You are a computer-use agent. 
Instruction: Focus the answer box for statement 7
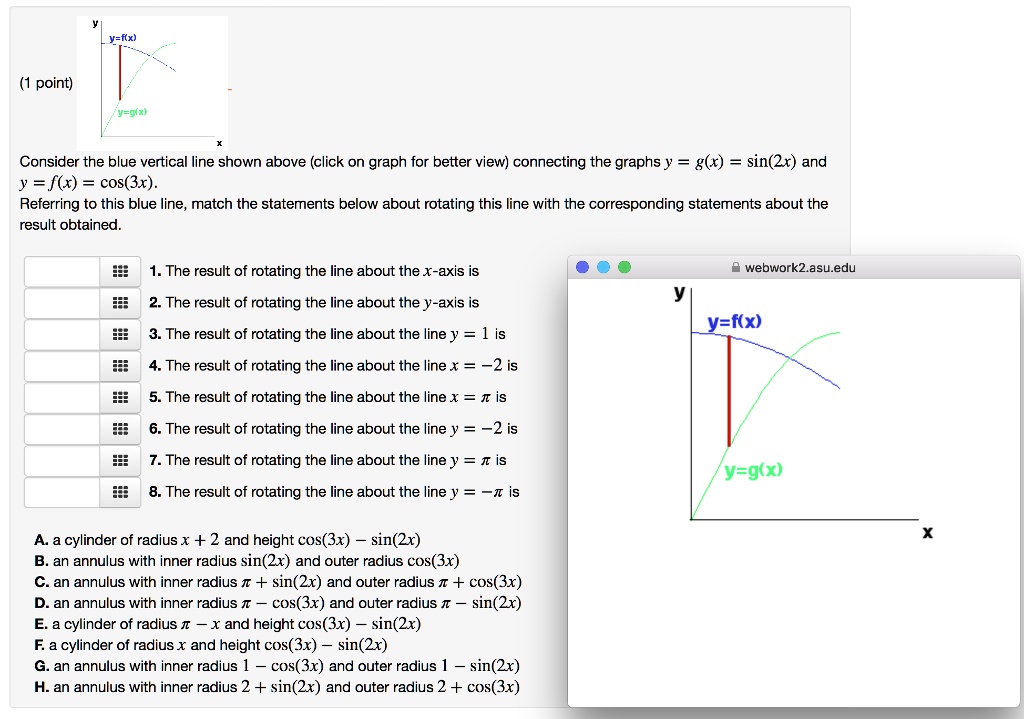pos(62,460)
